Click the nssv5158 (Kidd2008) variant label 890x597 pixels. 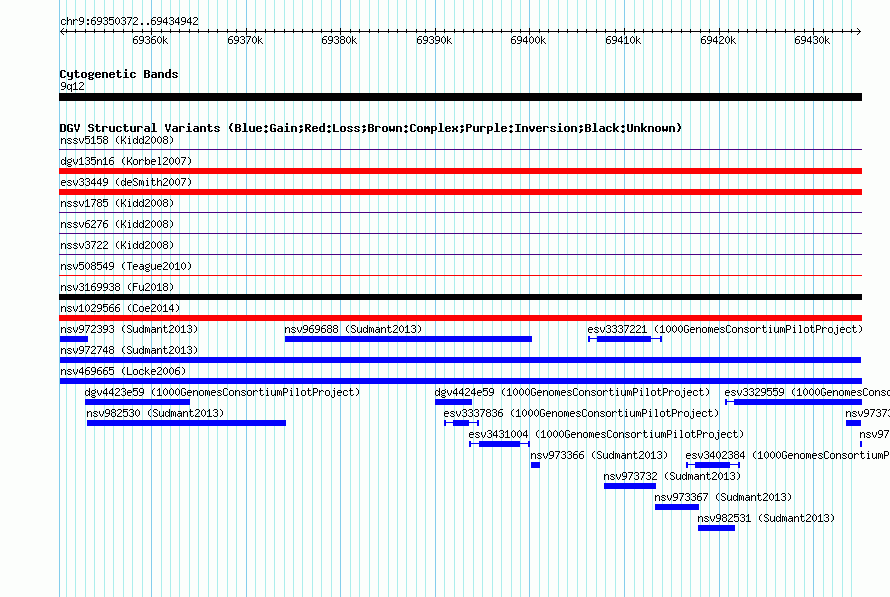[x=117, y=140]
